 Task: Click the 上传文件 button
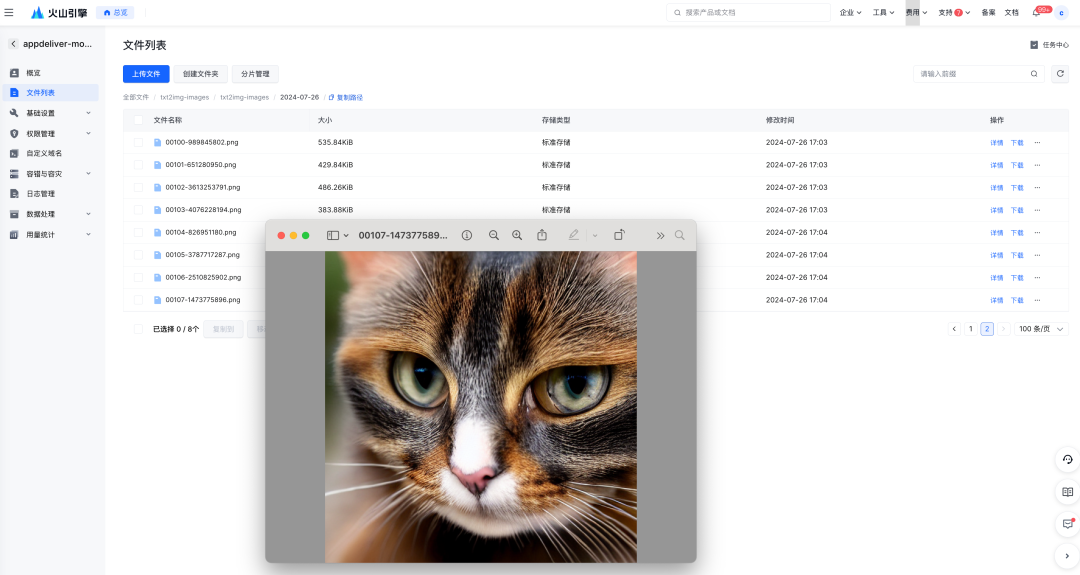click(x=146, y=74)
